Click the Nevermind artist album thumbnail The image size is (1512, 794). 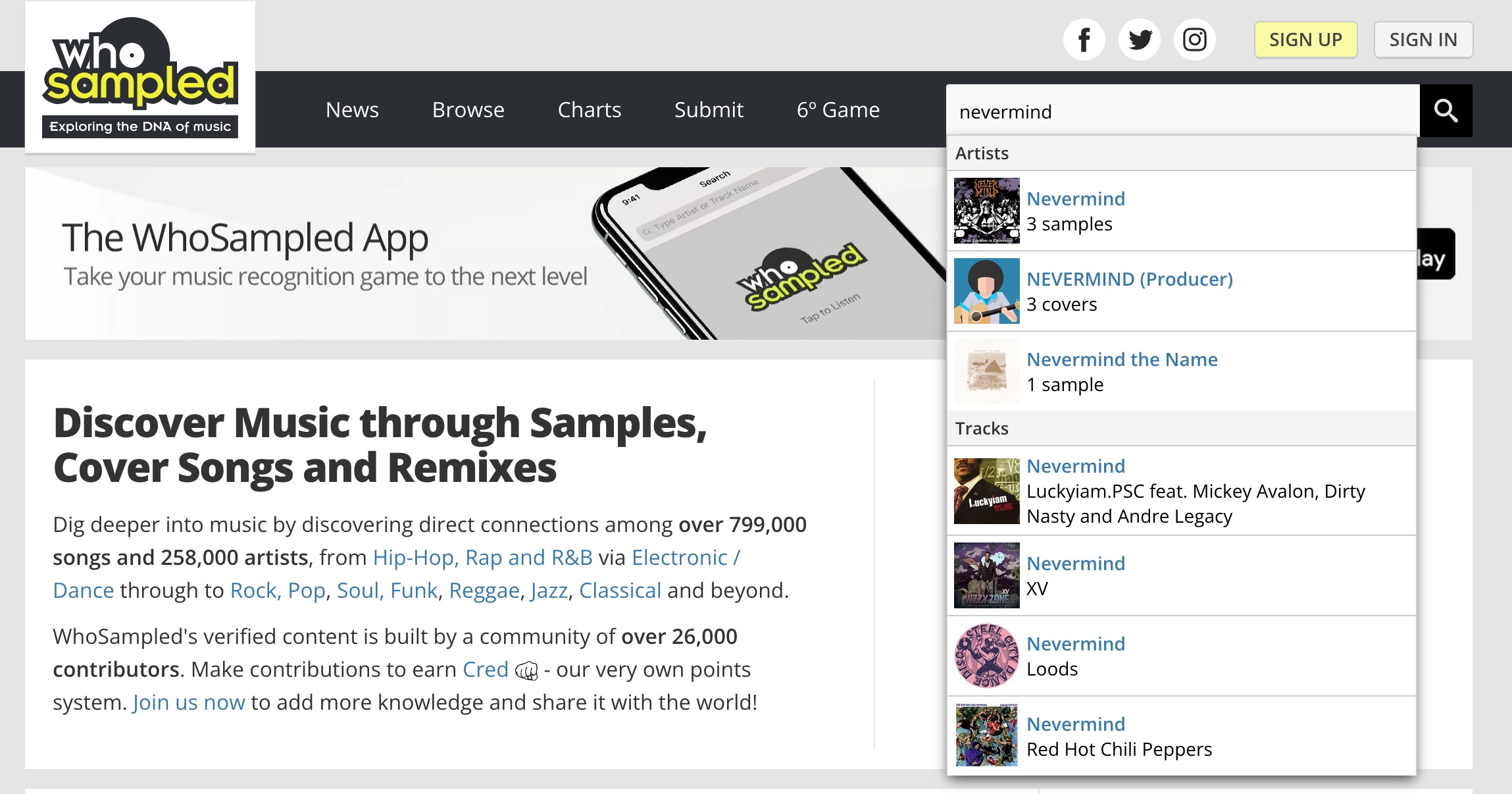(986, 211)
